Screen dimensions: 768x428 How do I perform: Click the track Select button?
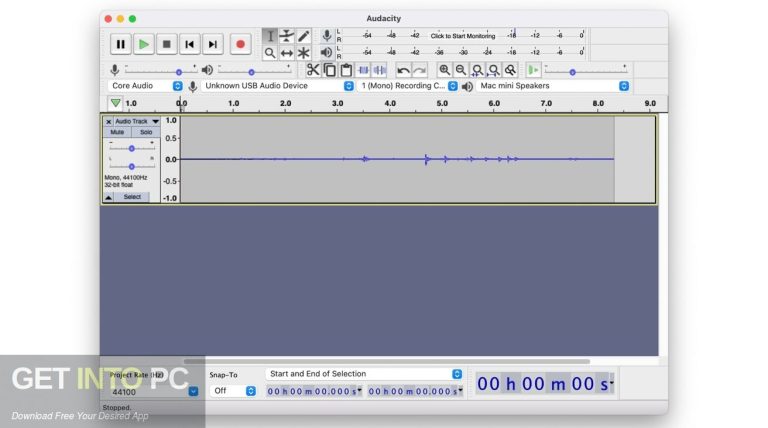point(132,197)
